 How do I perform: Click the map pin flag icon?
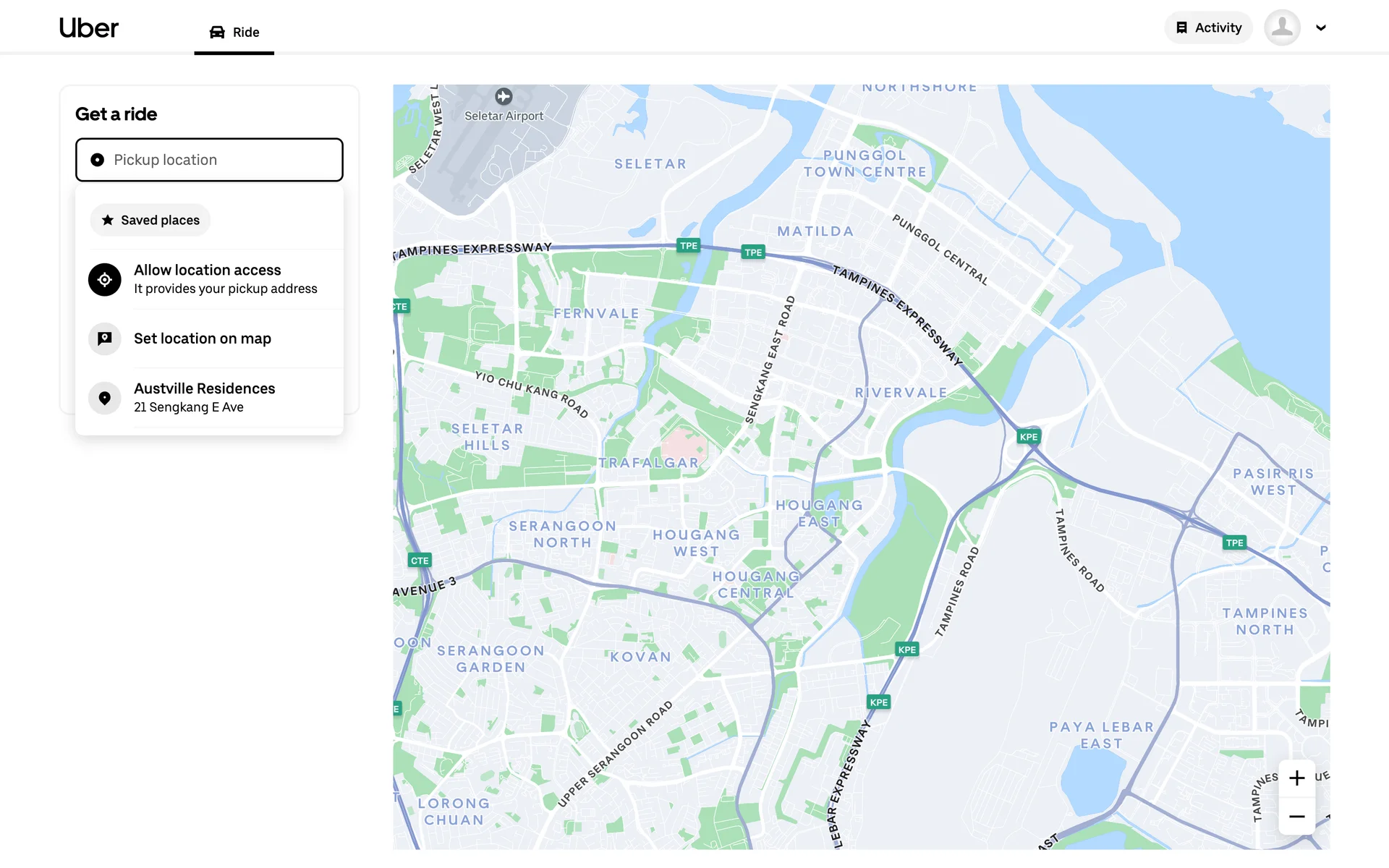click(105, 339)
